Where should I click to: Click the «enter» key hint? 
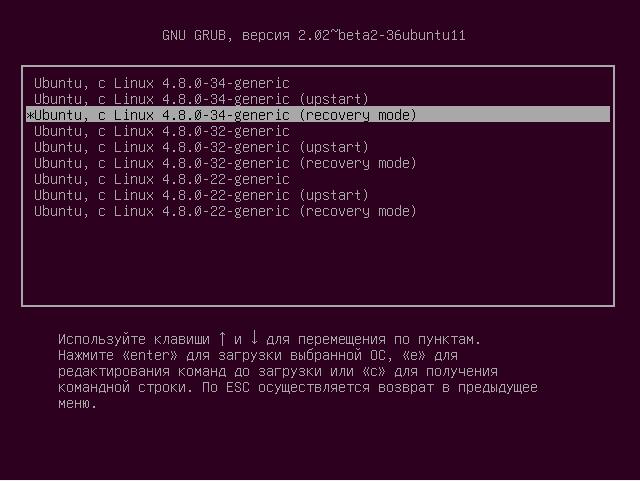150,355
